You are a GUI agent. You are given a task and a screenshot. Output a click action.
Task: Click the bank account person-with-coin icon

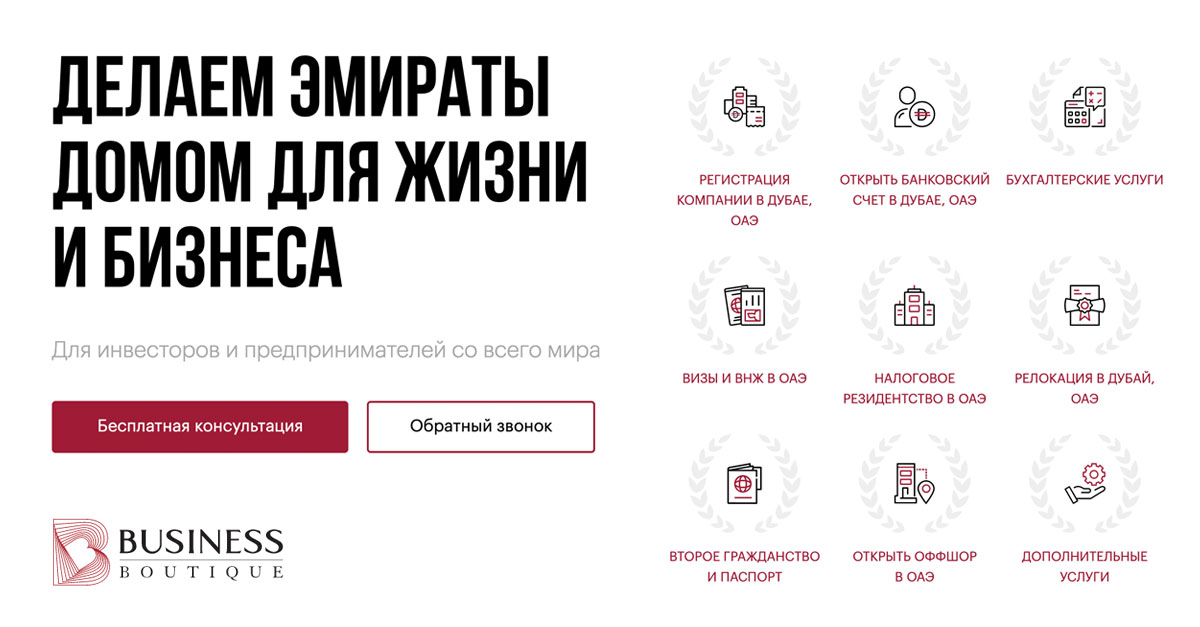[914, 107]
